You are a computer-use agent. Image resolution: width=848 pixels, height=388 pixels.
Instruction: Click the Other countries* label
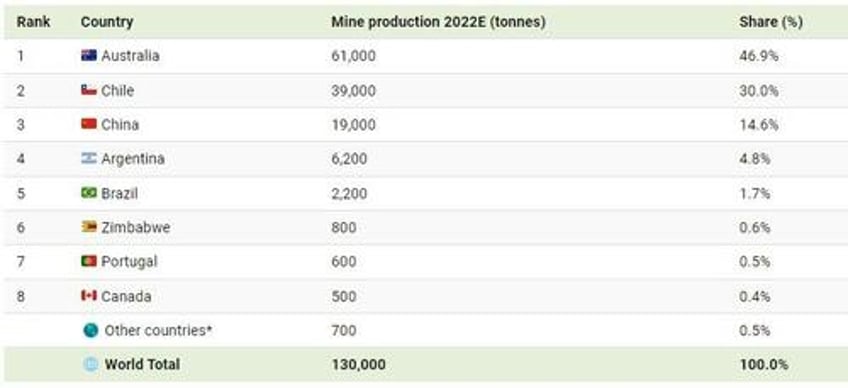pyautogui.click(x=158, y=330)
